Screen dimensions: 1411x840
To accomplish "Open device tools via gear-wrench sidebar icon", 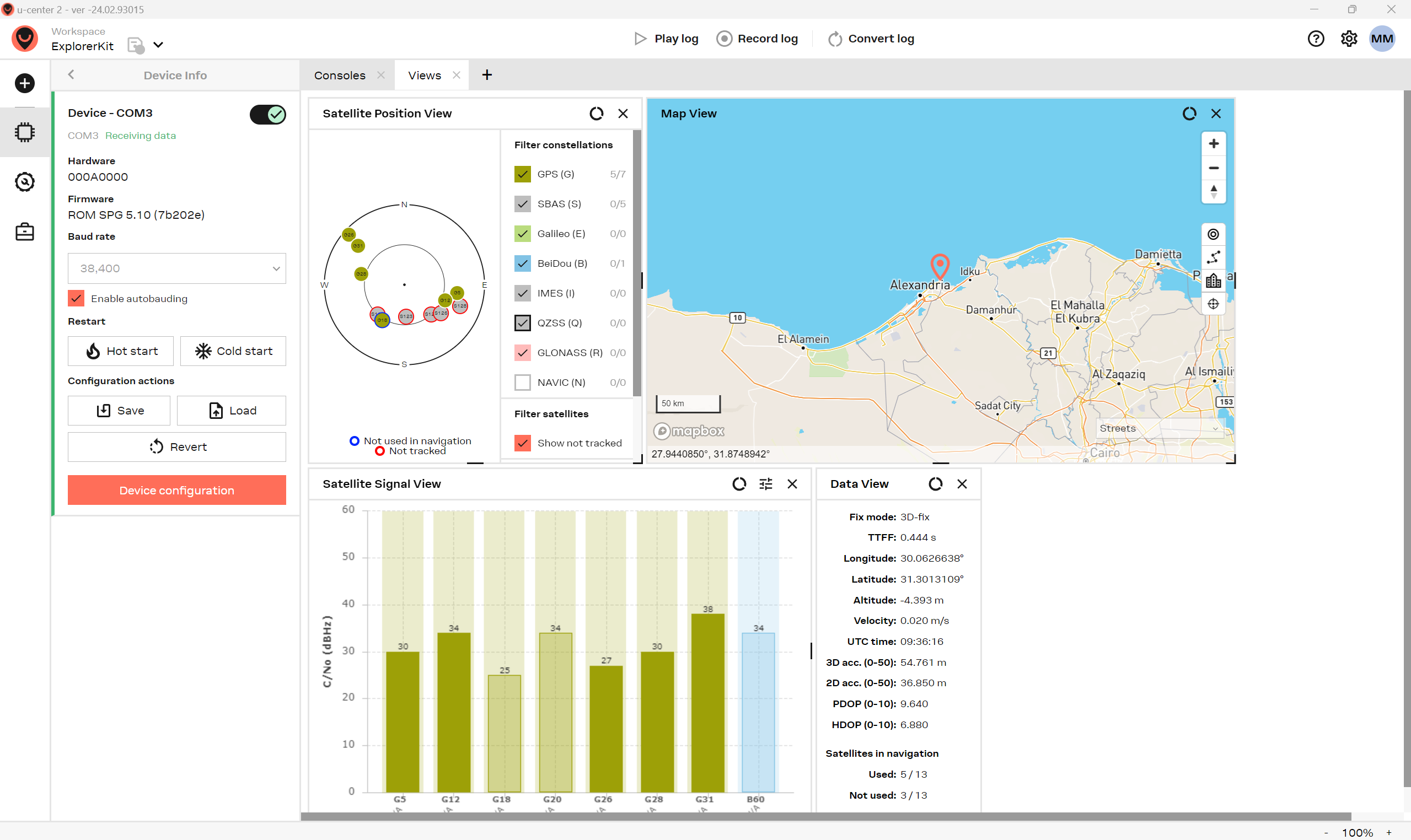I will click(x=24, y=182).
